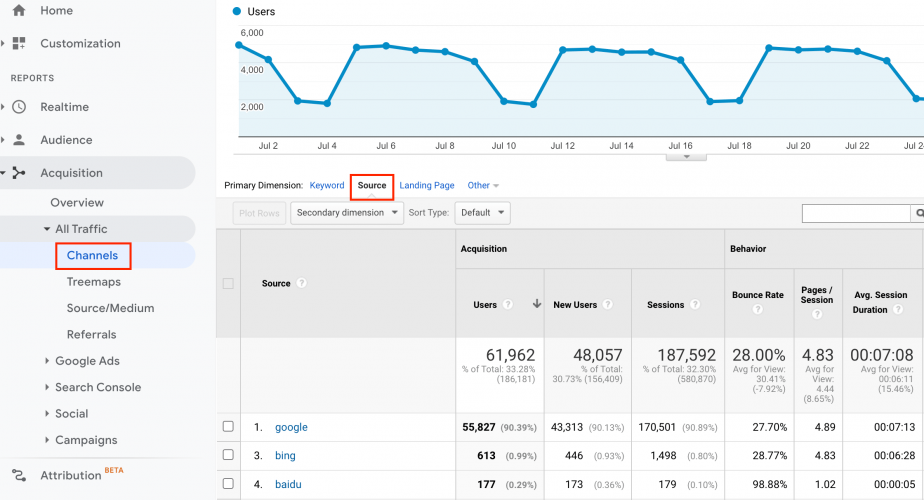Switch primary dimension to Landing Page
Image resolution: width=924 pixels, height=500 pixels.
[x=427, y=185]
